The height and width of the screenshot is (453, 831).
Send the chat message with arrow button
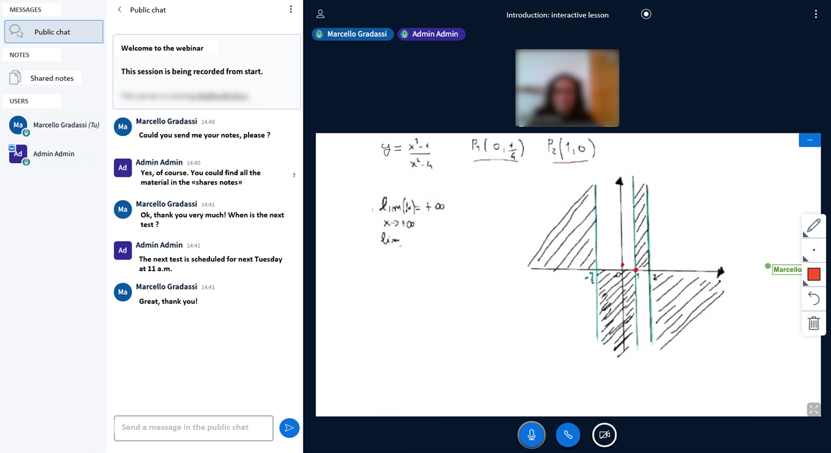[x=289, y=428]
